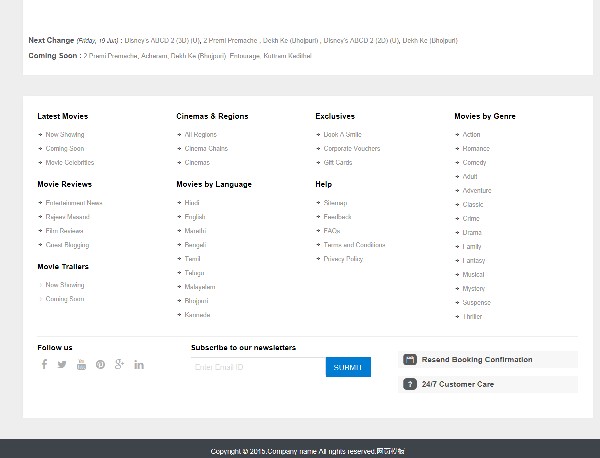The width and height of the screenshot is (600, 458).
Task: Open the Pinterest social icon
Action: click(100, 365)
